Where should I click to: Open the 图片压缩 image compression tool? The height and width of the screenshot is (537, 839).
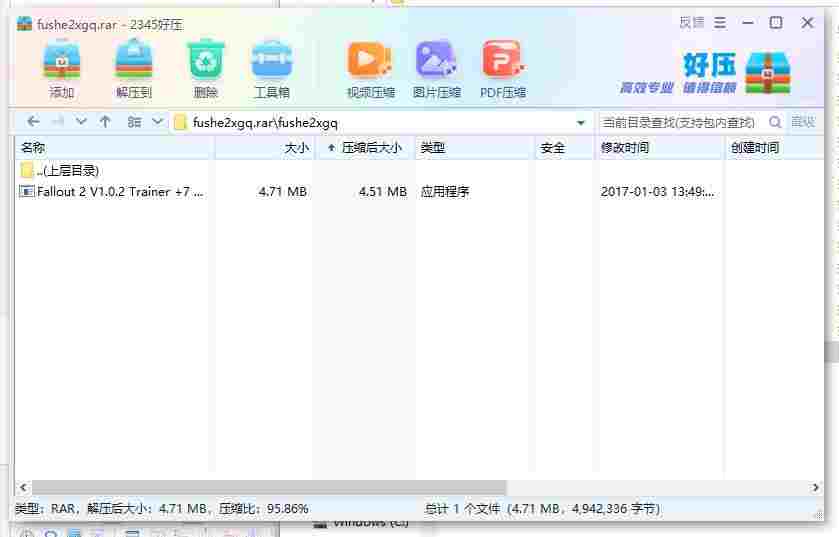click(x=436, y=70)
